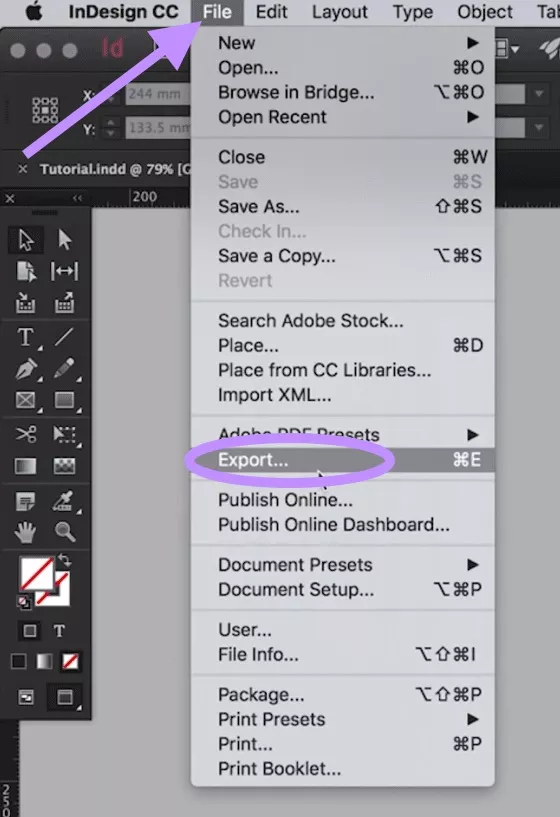Screen dimensions: 560x817
Task: Click the Y position input field
Action: pyautogui.click(x=158, y=128)
